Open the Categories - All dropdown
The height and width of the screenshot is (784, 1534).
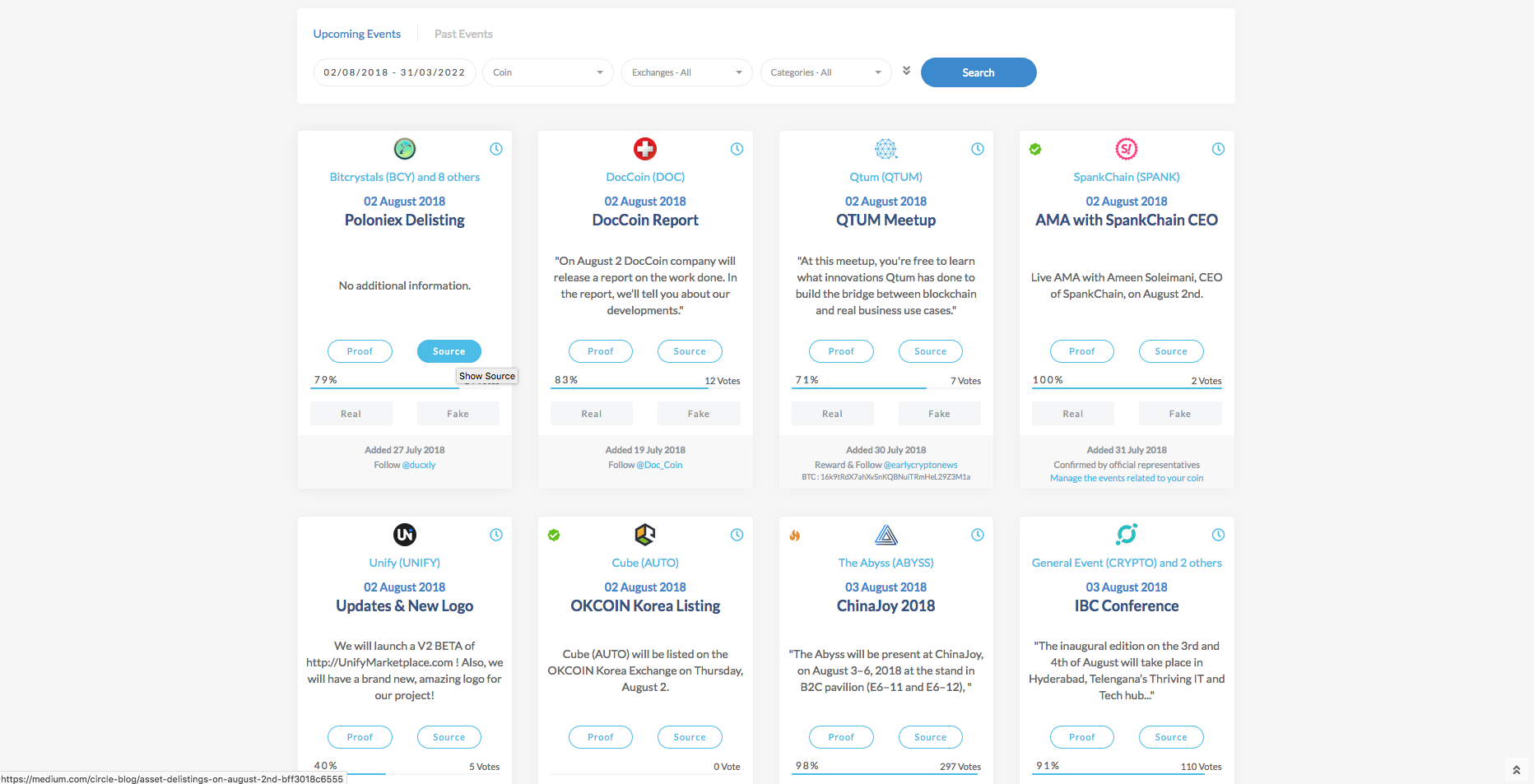[826, 72]
